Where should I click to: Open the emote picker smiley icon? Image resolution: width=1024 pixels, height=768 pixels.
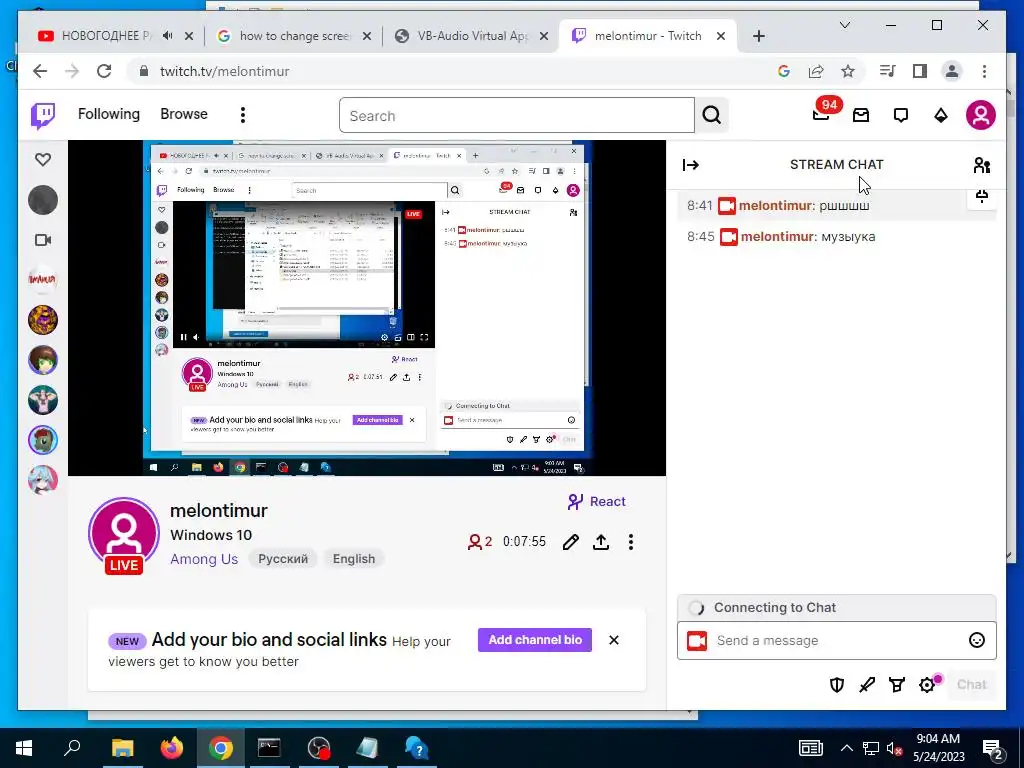976,641
